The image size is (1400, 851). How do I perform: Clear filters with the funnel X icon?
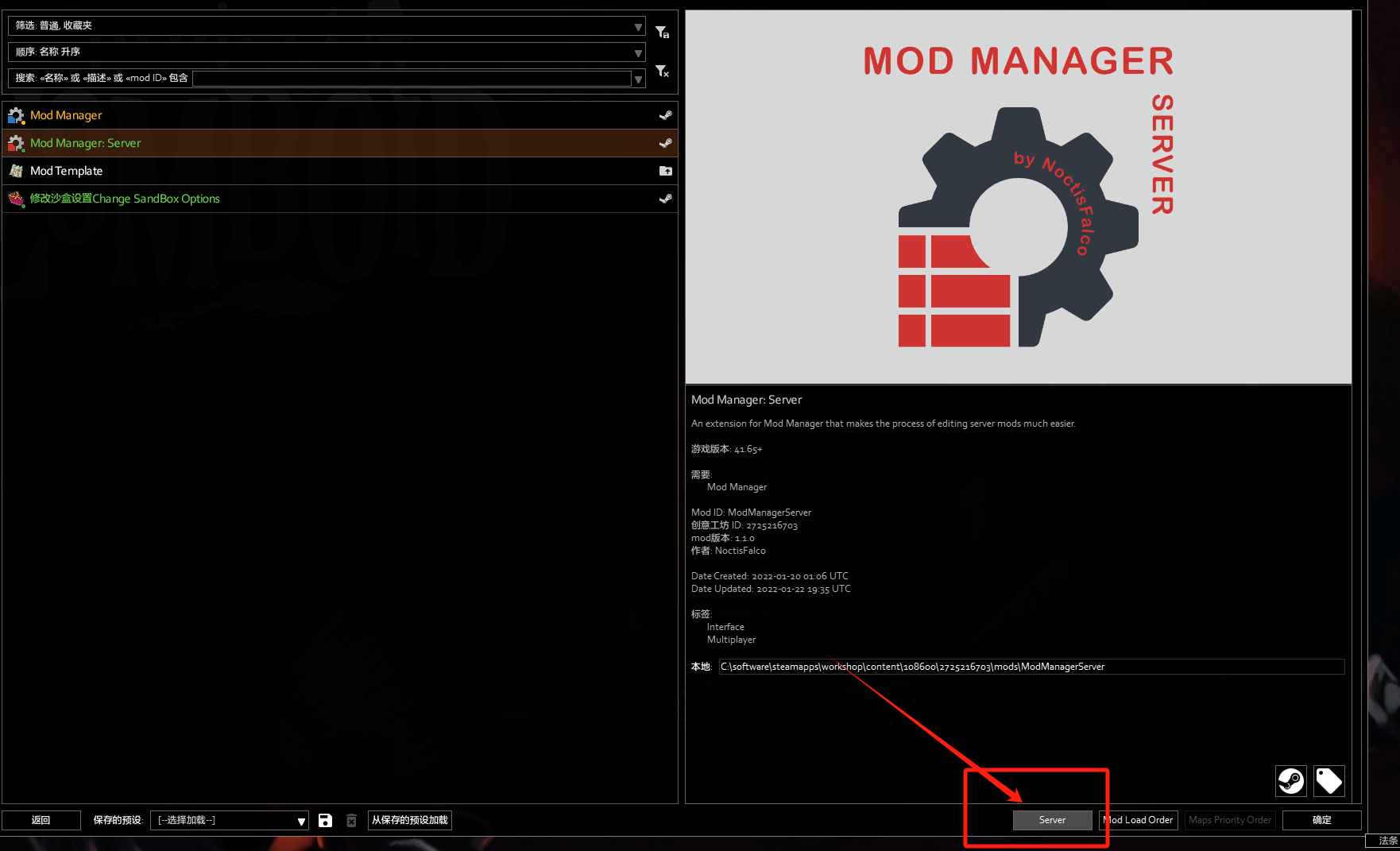[662, 72]
